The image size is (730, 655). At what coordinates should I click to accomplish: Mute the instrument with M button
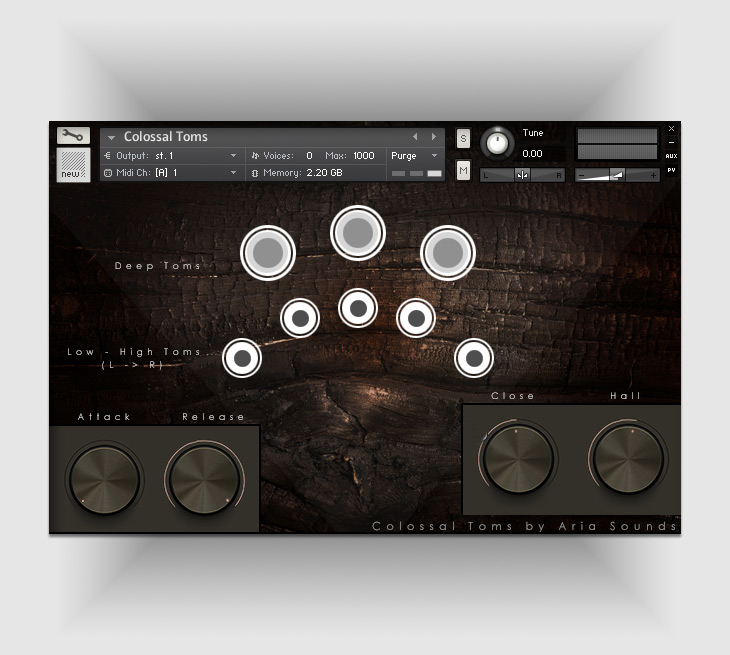coord(463,171)
